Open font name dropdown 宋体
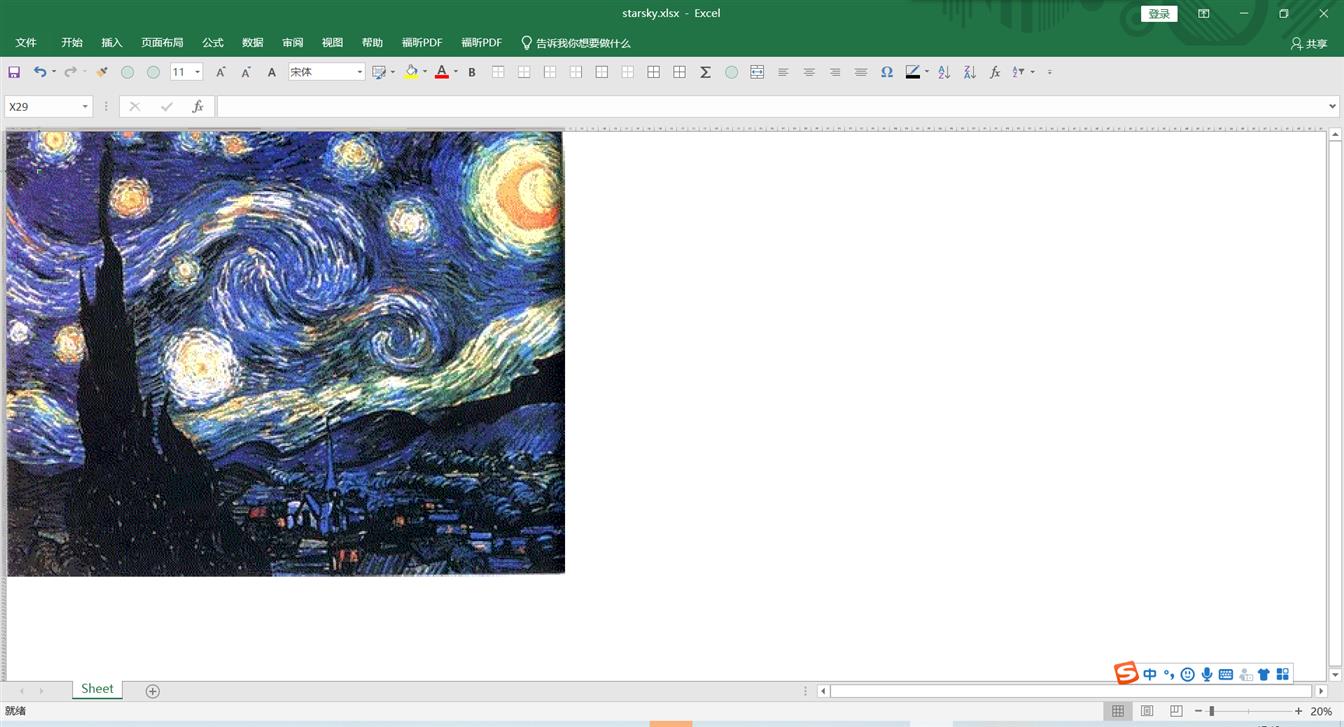This screenshot has height=727, width=1344. [x=360, y=72]
